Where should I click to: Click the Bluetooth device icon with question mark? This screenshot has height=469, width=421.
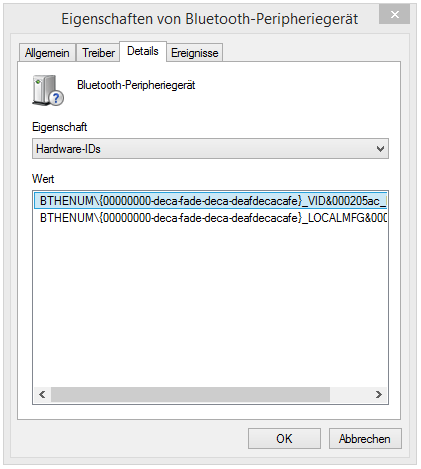click(48, 90)
